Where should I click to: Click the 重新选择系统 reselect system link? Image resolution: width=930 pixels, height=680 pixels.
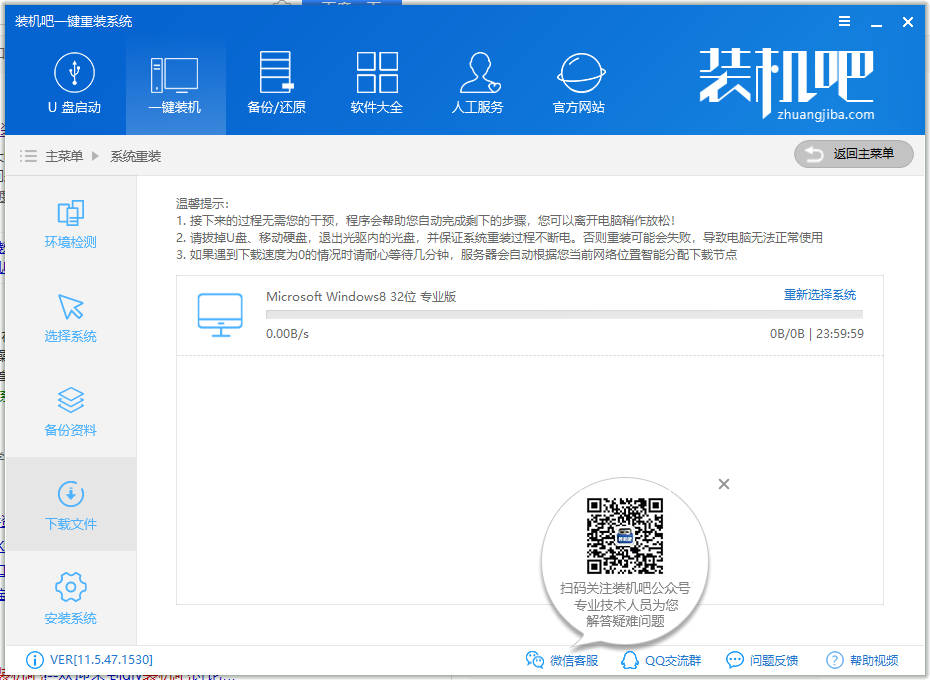(819, 295)
